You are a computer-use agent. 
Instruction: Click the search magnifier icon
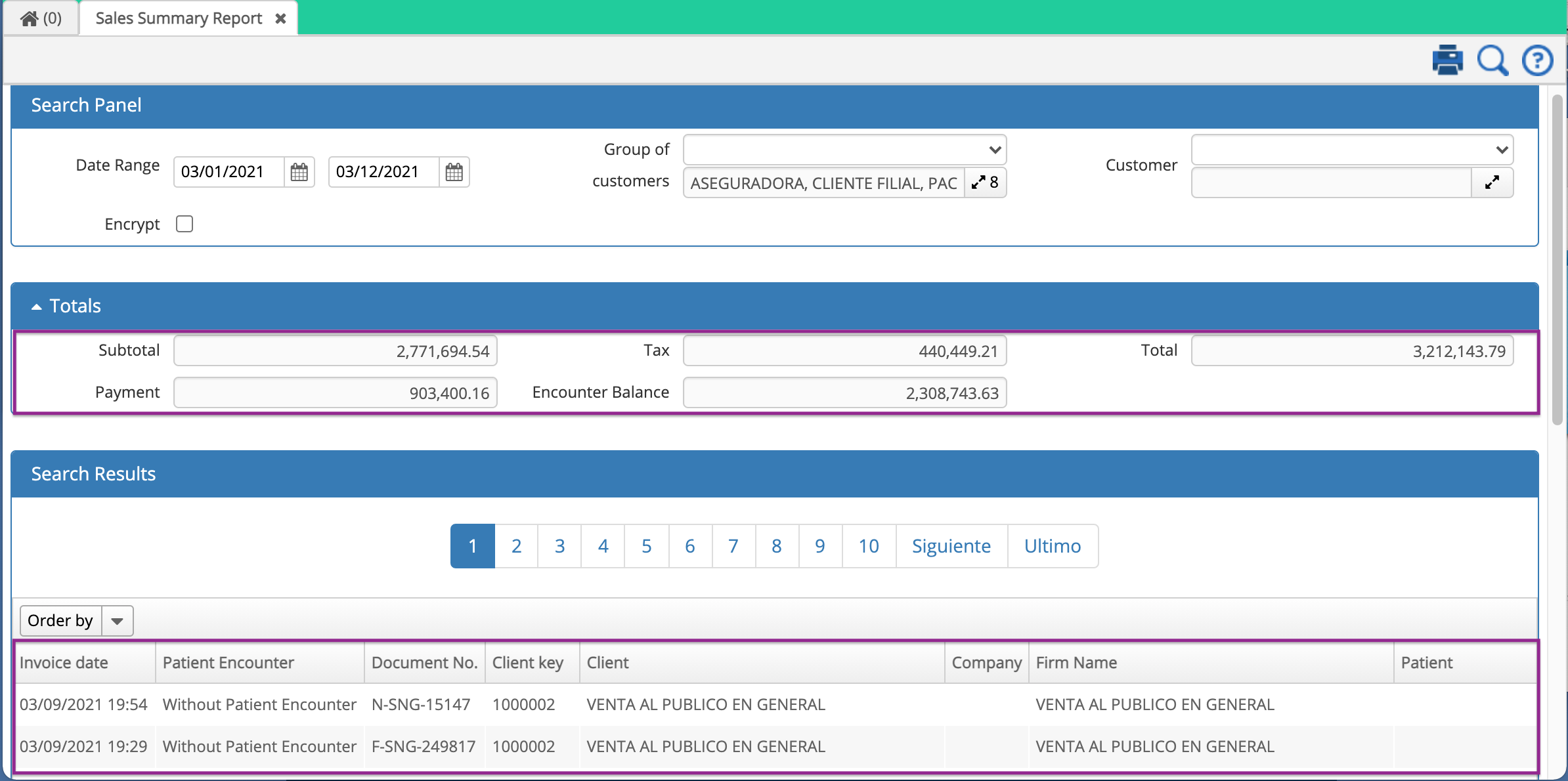coord(1492,60)
